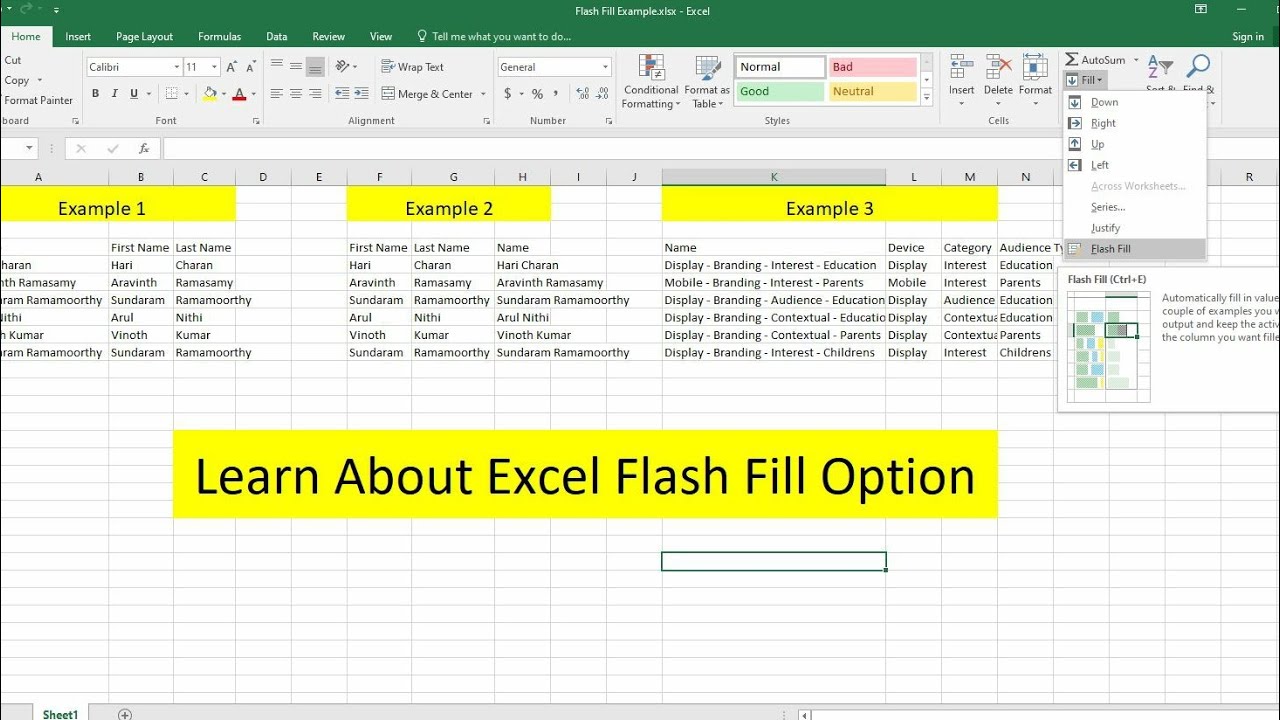1280x720 pixels.
Task: Apply the fill color bucket
Action: (x=210, y=94)
